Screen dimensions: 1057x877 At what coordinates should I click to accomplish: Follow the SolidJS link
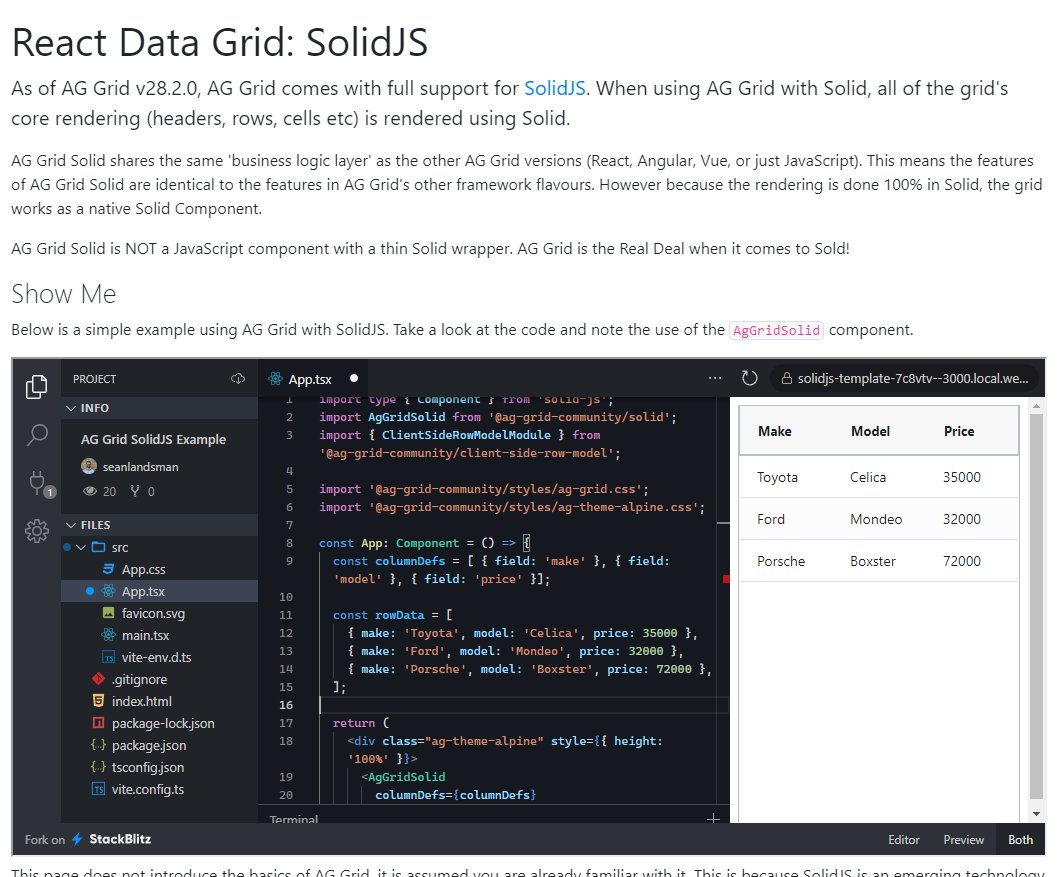pyautogui.click(x=555, y=88)
